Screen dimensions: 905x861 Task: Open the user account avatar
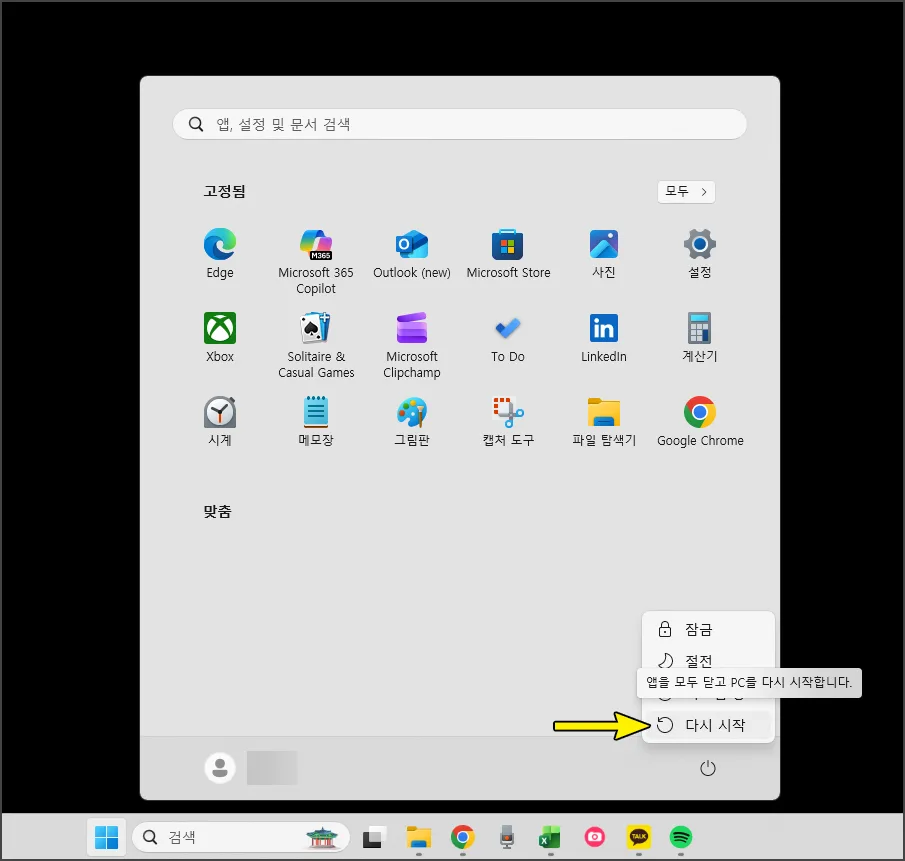220,768
